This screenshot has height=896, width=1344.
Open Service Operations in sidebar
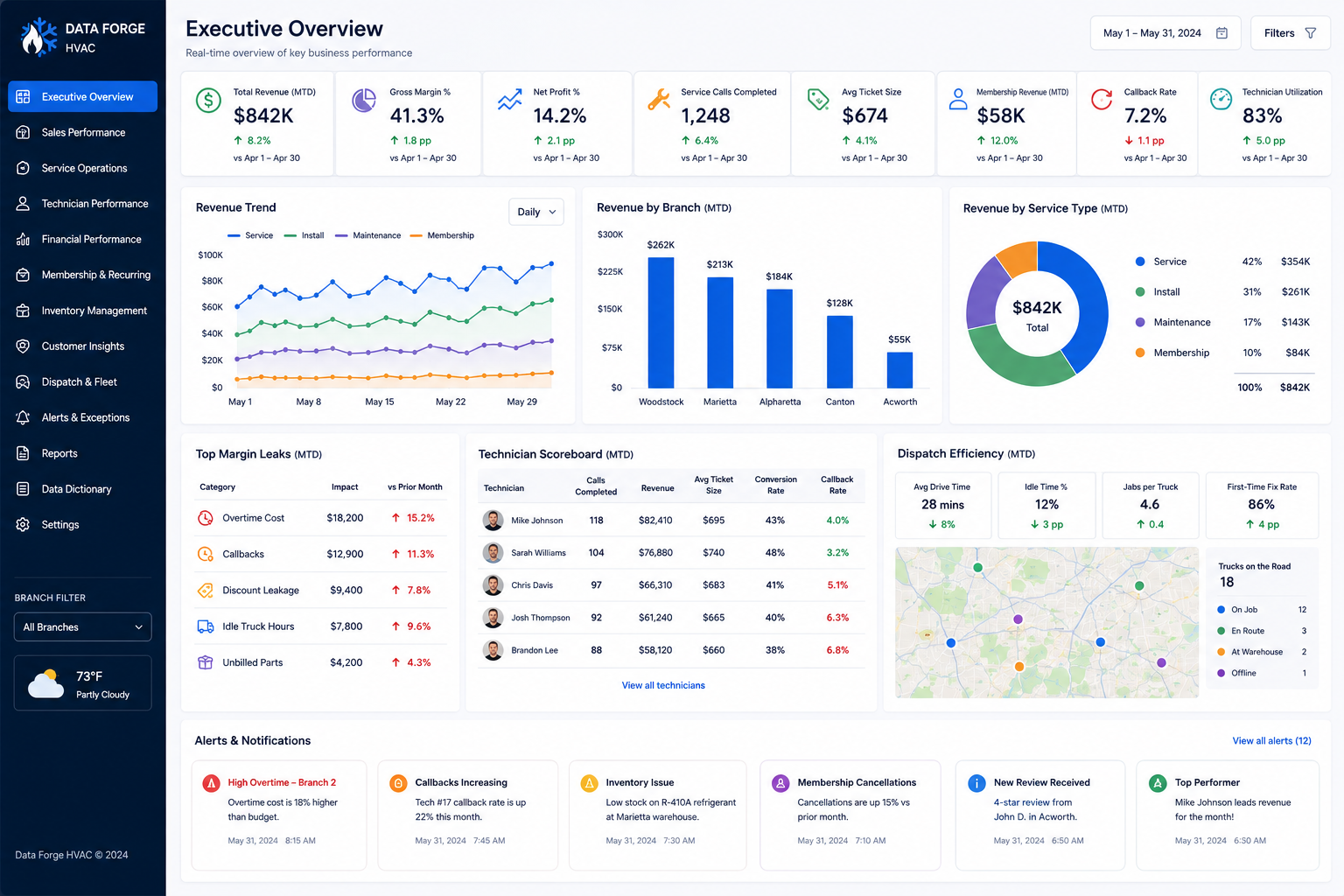[x=83, y=168]
